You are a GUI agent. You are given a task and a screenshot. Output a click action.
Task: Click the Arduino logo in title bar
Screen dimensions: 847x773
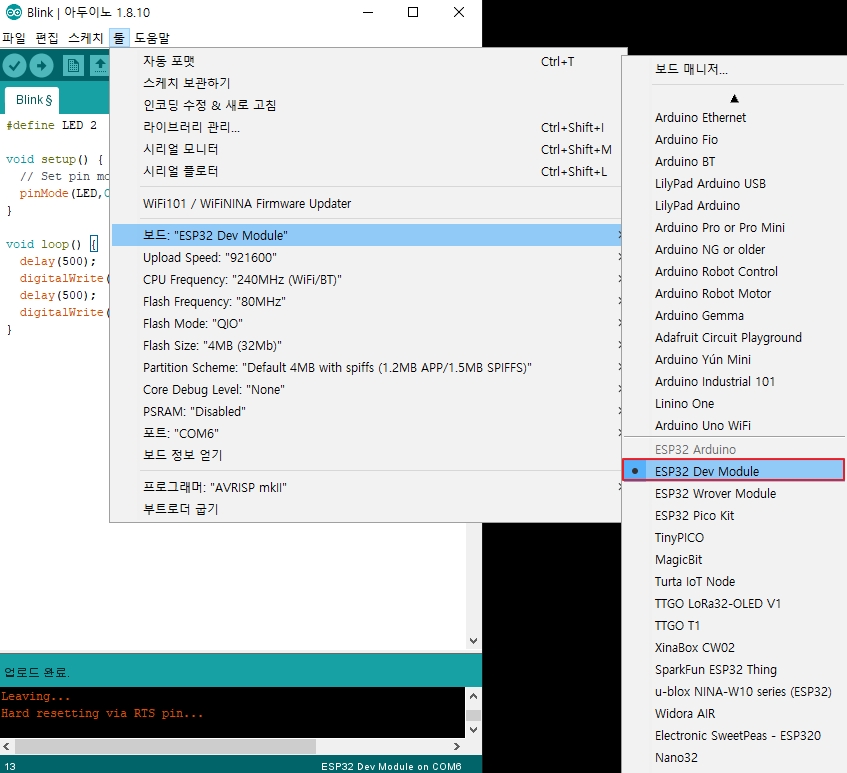coord(14,12)
